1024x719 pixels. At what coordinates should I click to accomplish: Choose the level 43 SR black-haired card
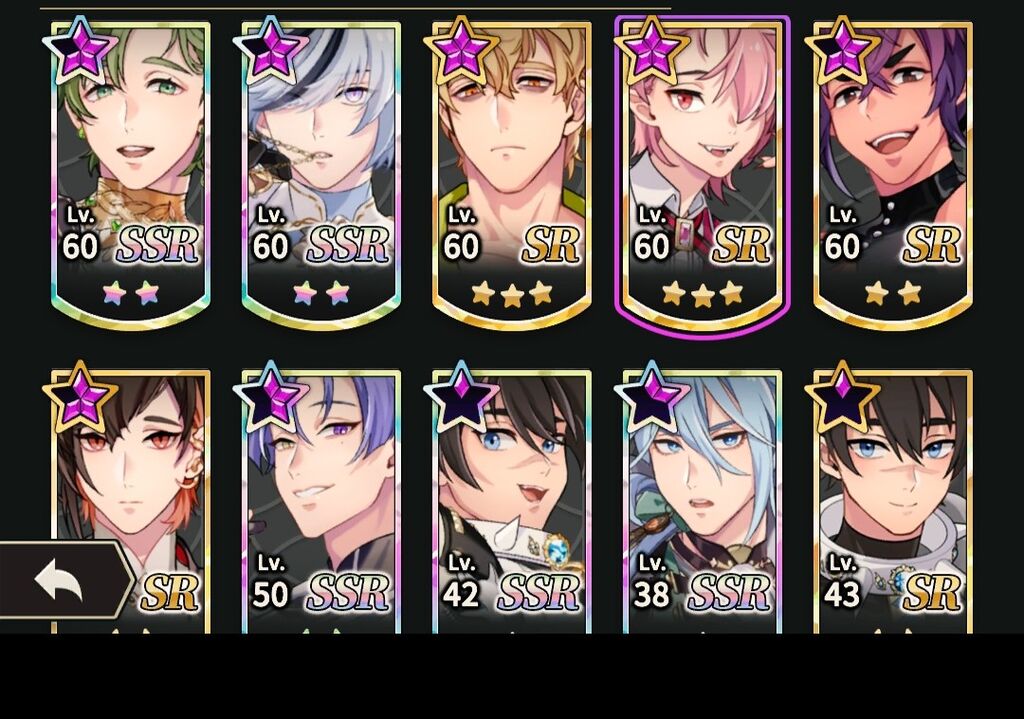[x=893, y=502]
